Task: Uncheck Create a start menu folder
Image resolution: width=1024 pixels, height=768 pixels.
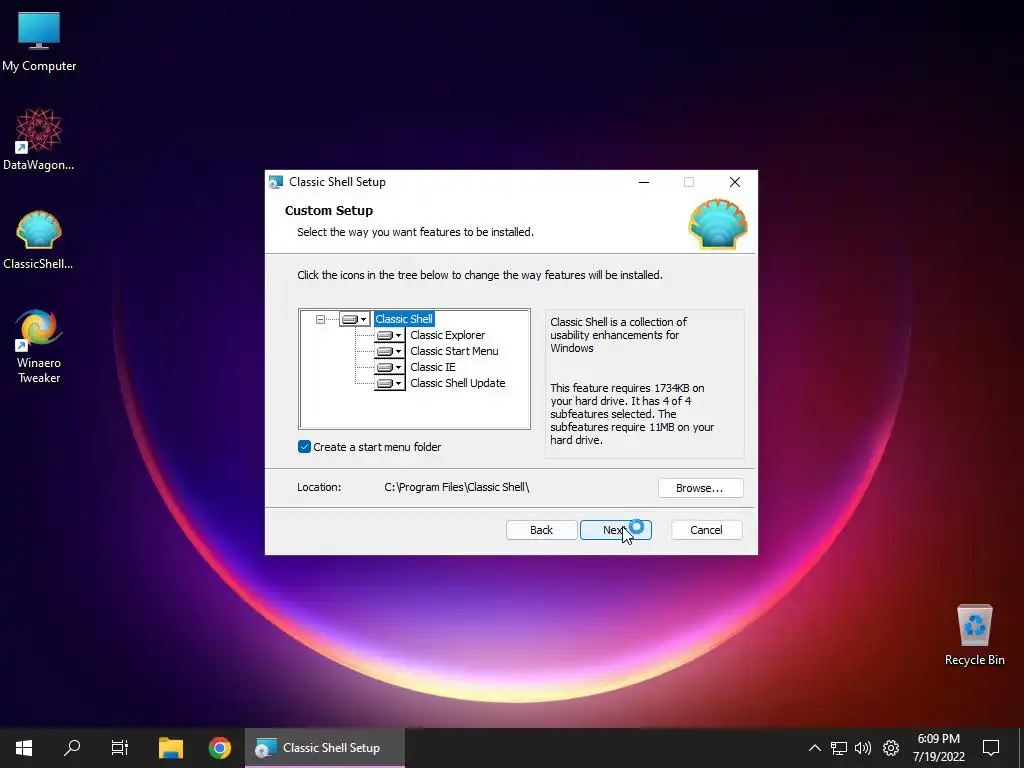Action: point(304,447)
